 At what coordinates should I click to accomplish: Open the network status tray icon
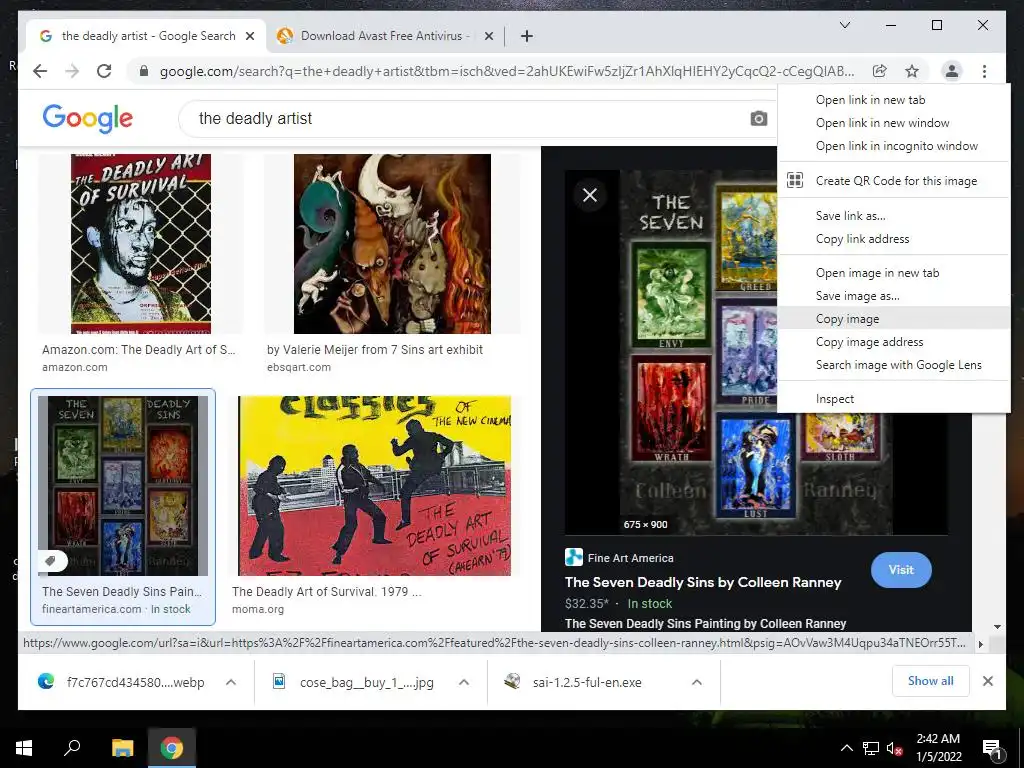870,748
